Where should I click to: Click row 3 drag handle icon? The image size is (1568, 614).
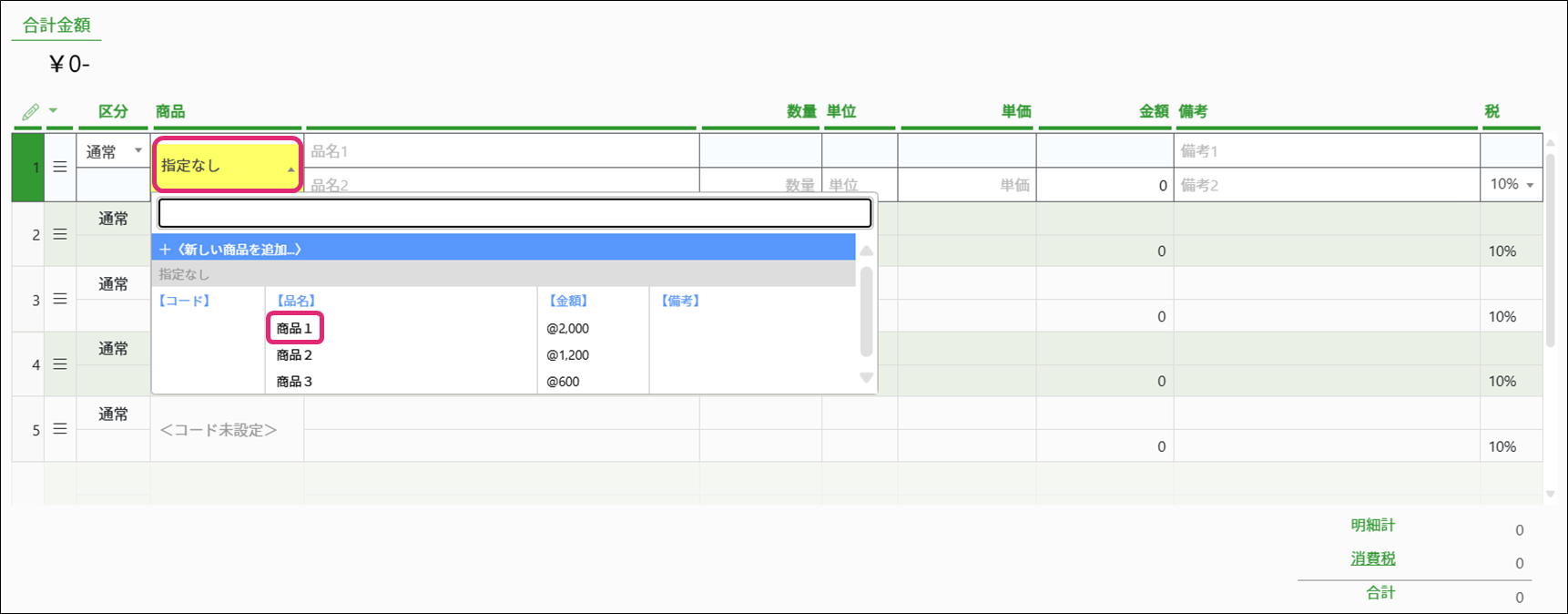tap(60, 300)
